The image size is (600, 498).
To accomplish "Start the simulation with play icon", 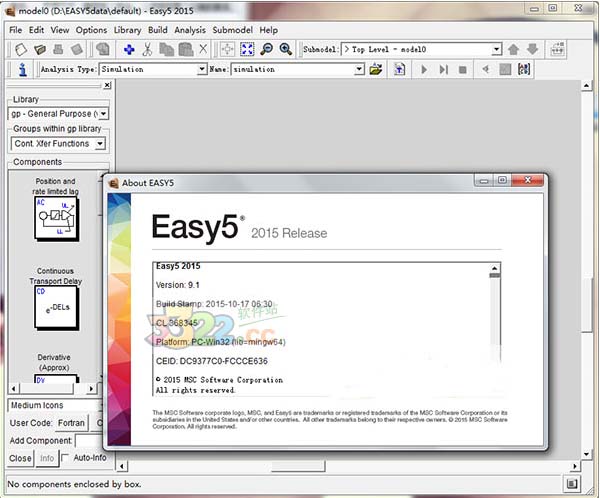I will click(x=424, y=70).
